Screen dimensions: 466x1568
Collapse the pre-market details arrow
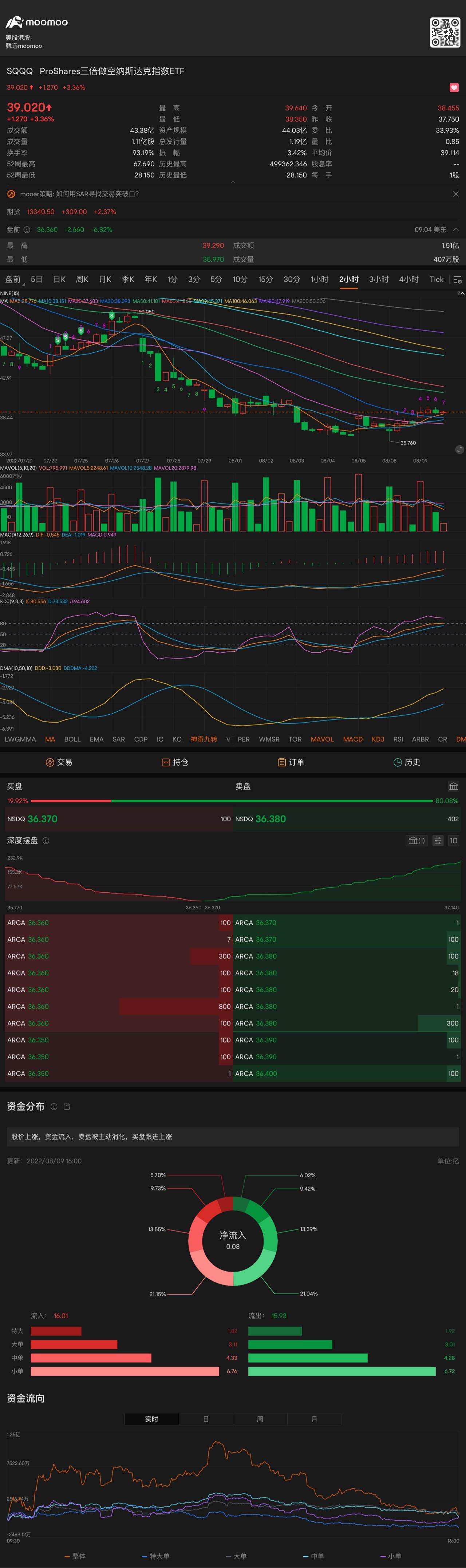[456, 229]
